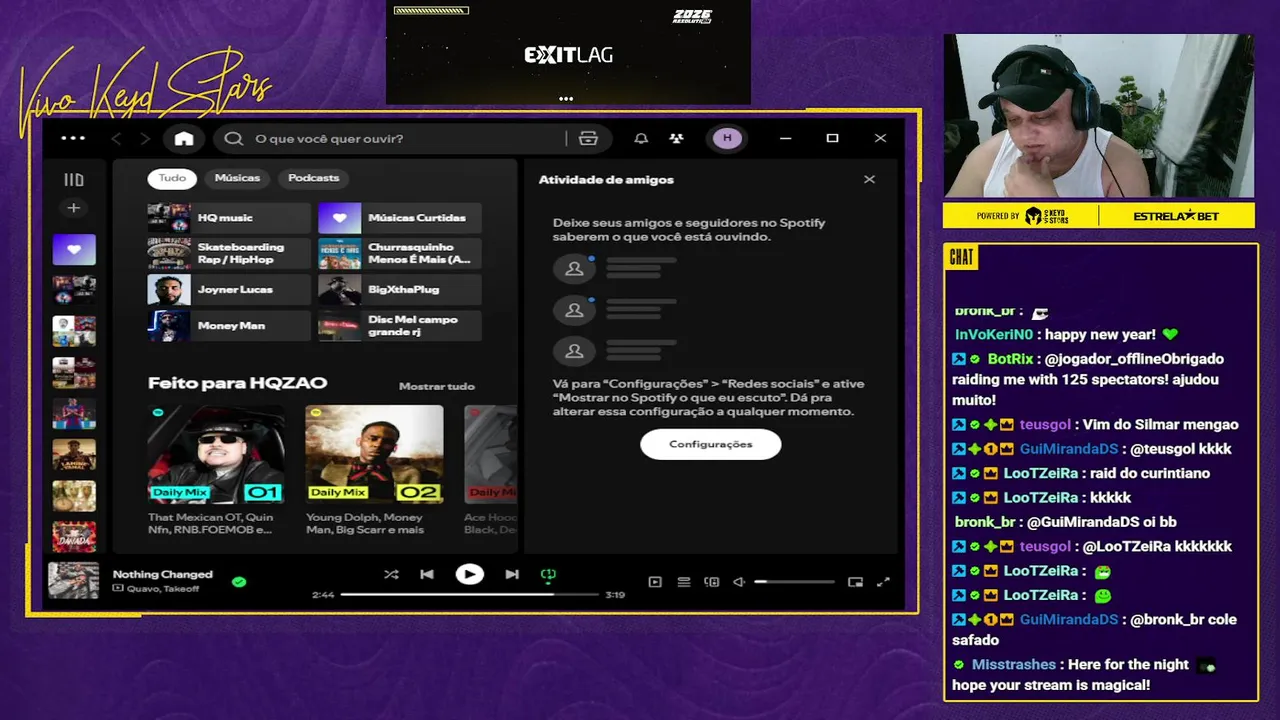Click the Nothing Changed song title
This screenshot has height=720, width=1280.
(163, 574)
